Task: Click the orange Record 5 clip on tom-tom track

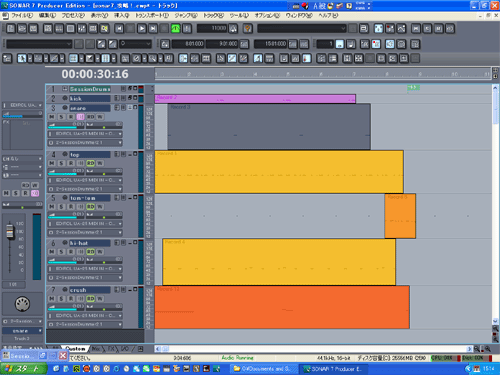Action: click(x=400, y=216)
